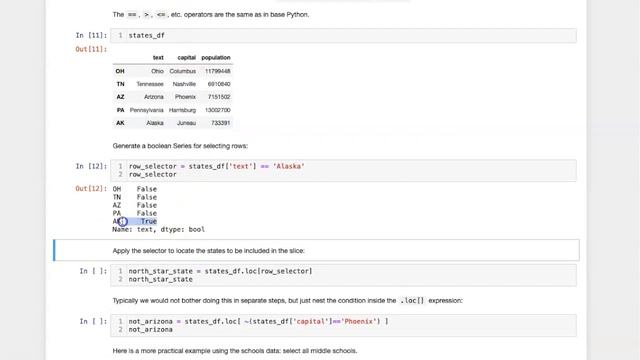Click the highlighted 'True' output value
640x360 pixels.
[149, 221]
